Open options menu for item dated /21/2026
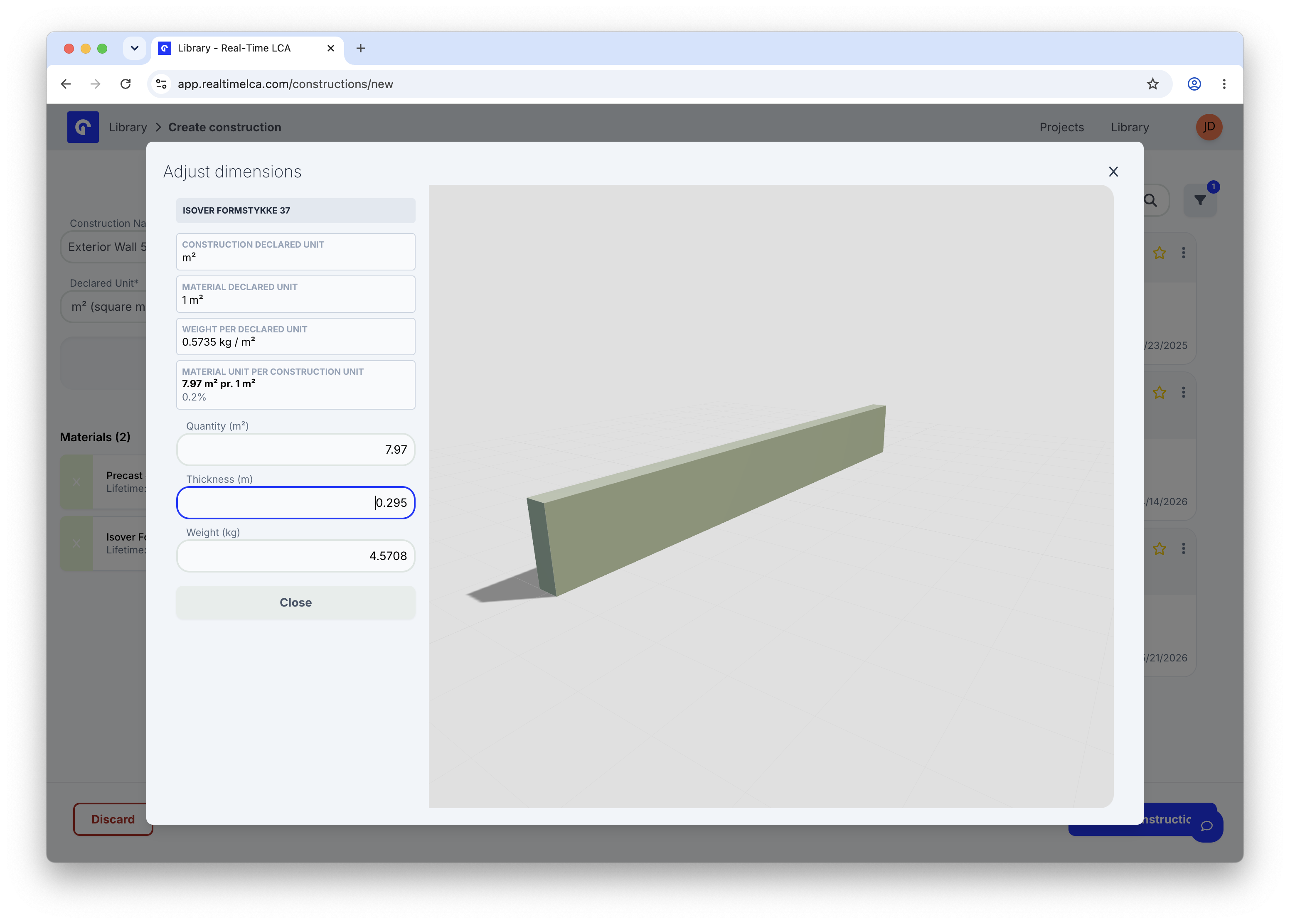This screenshot has width=1290, height=924. pos(1184,549)
